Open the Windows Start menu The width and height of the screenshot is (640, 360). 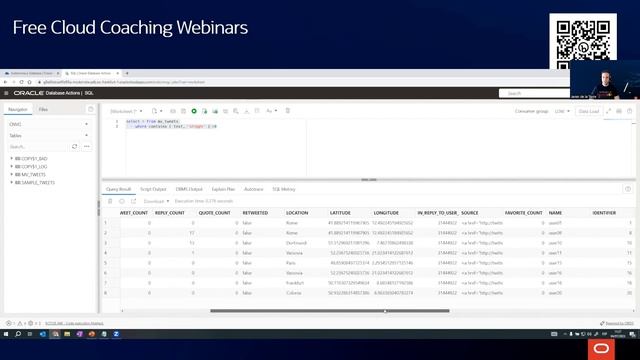point(6,334)
